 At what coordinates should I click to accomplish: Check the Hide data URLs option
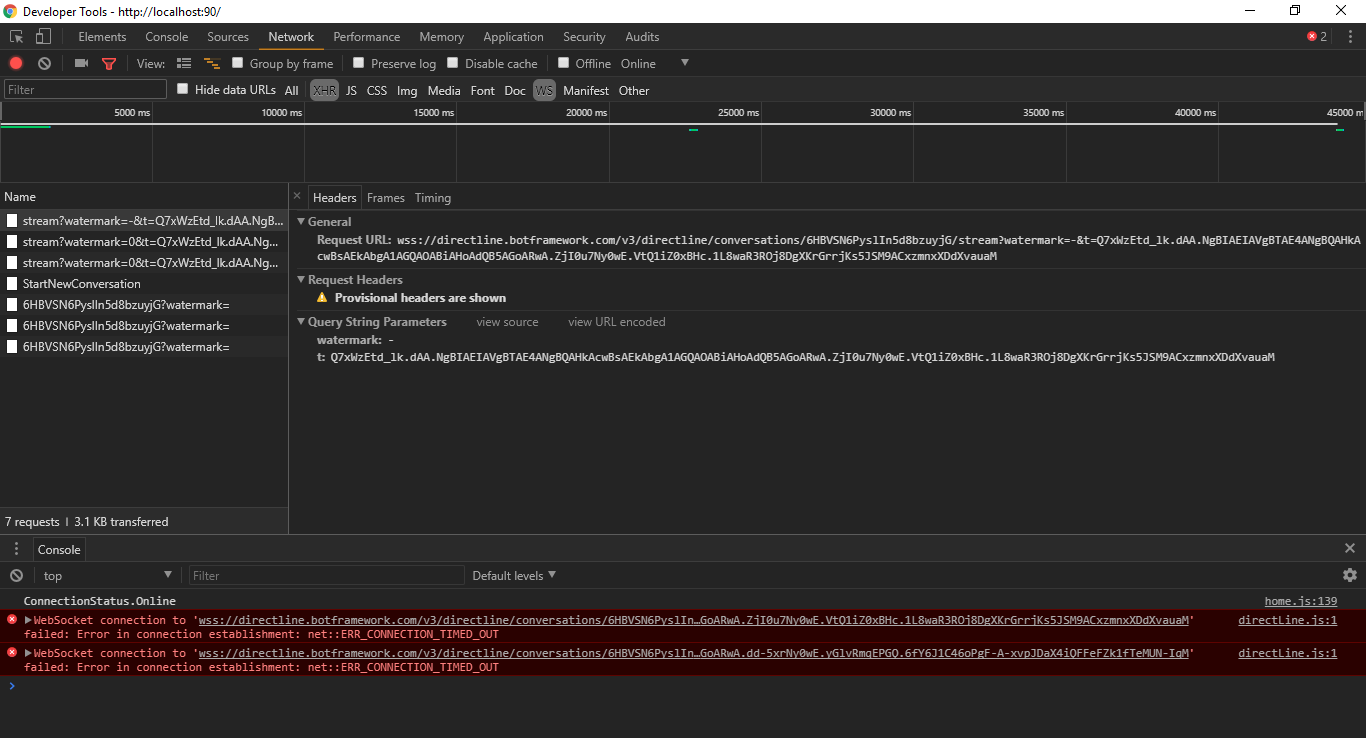click(182, 89)
